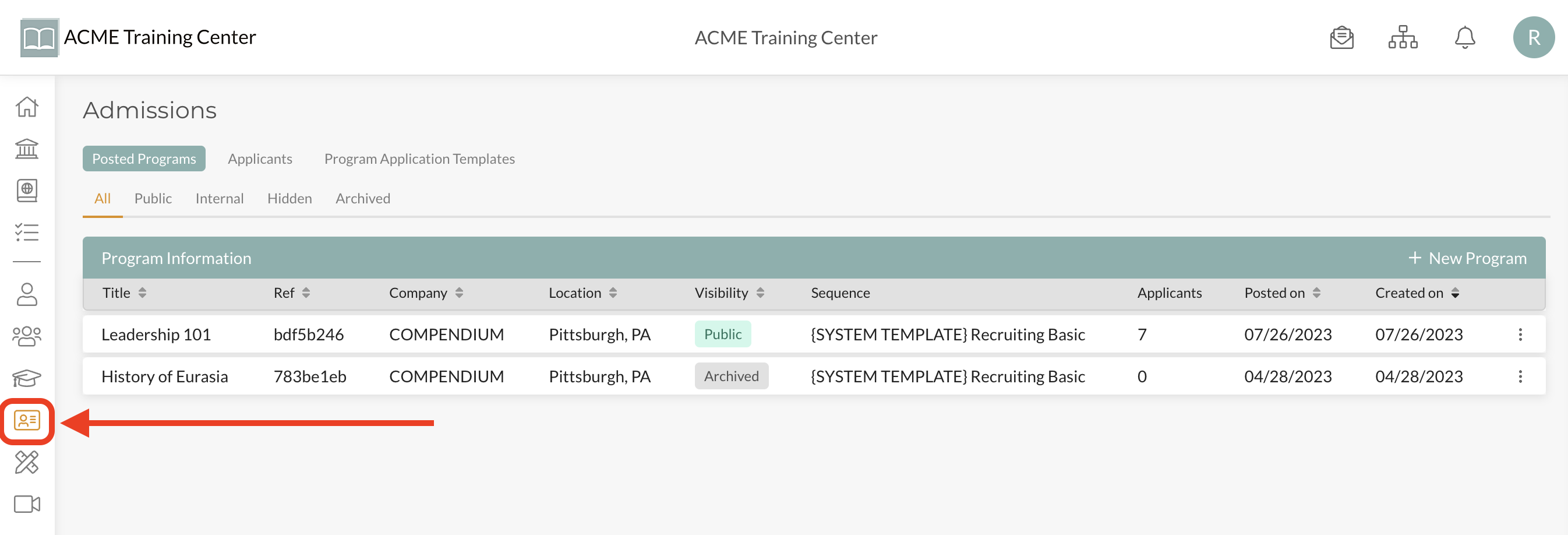Screen dimensions: 1568x535
Task: Click the graduation cap sidebar icon
Action: (27, 378)
